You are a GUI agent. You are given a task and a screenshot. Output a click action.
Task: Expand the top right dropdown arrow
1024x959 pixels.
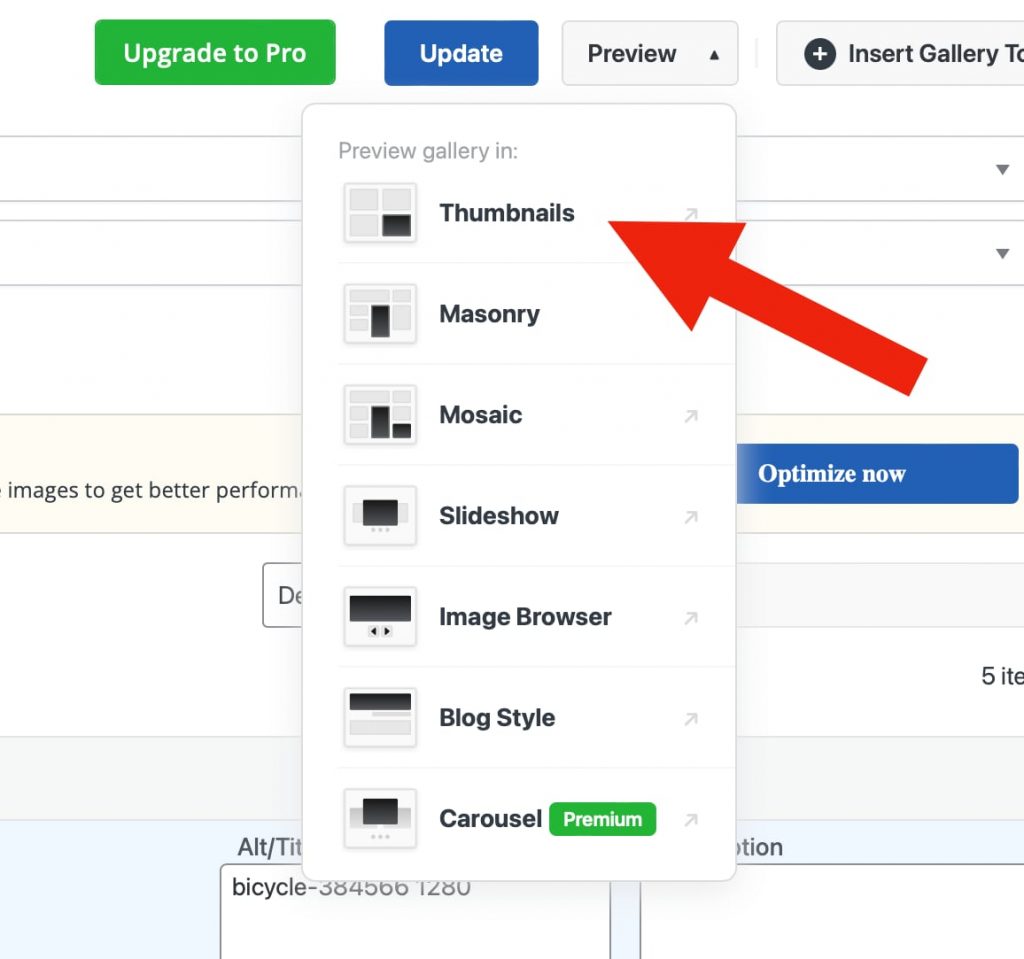click(x=1002, y=170)
